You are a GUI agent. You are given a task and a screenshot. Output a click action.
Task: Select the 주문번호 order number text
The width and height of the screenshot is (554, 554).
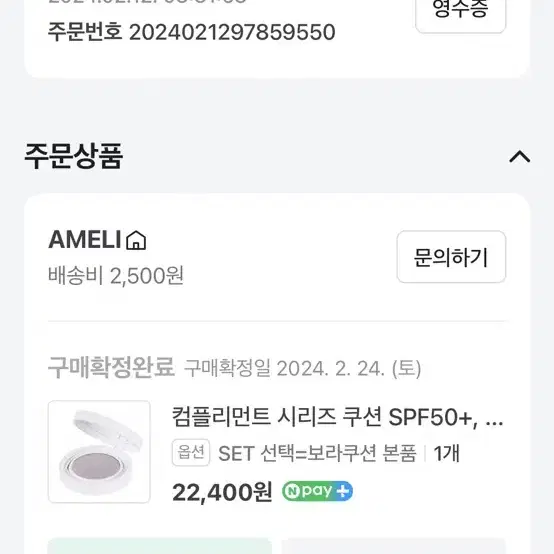[191, 32]
